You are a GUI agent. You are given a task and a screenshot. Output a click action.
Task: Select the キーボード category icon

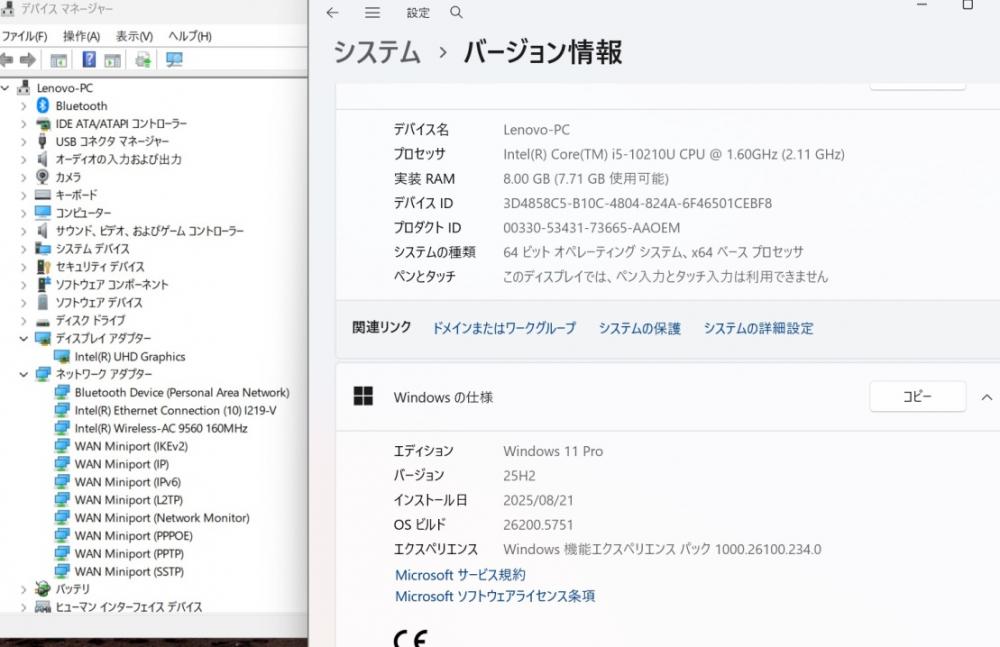[43, 195]
